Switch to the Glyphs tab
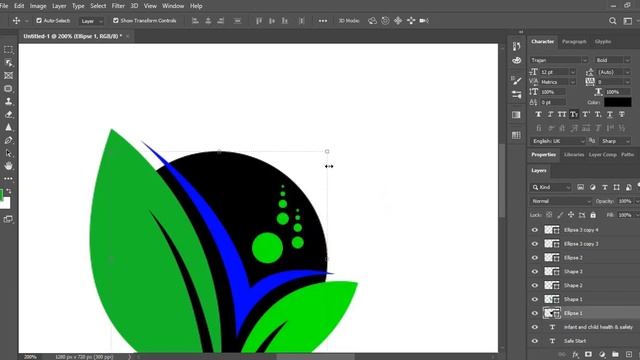 (602, 42)
